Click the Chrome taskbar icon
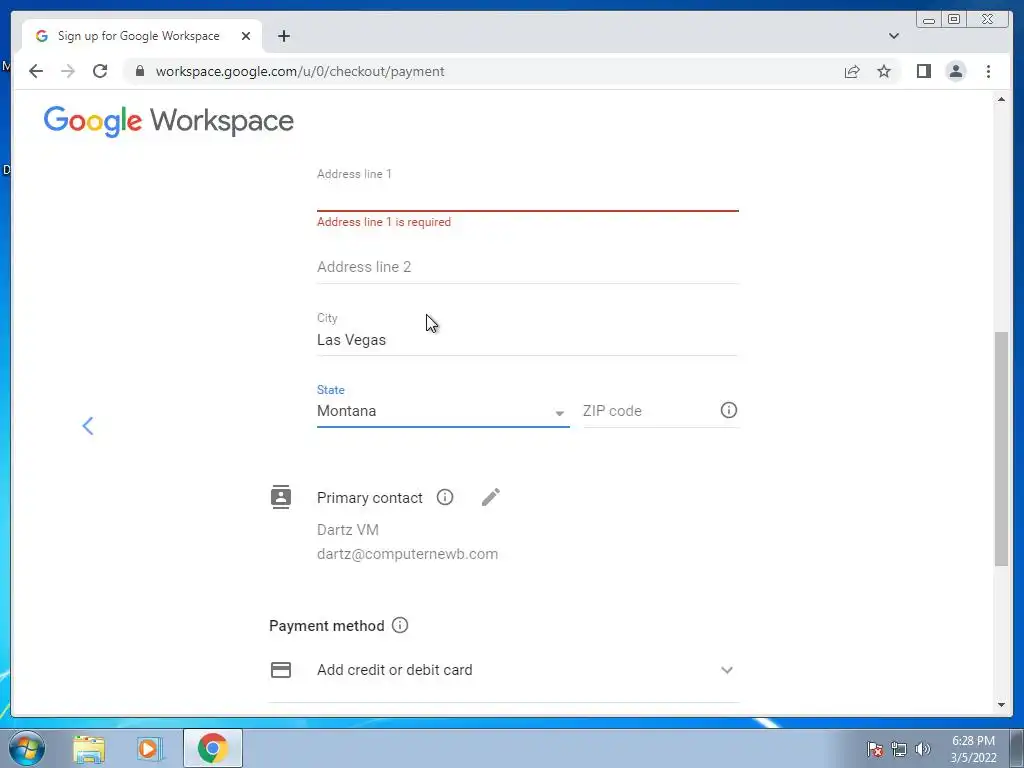Image resolution: width=1024 pixels, height=768 pixels. (x=213, y=748)
